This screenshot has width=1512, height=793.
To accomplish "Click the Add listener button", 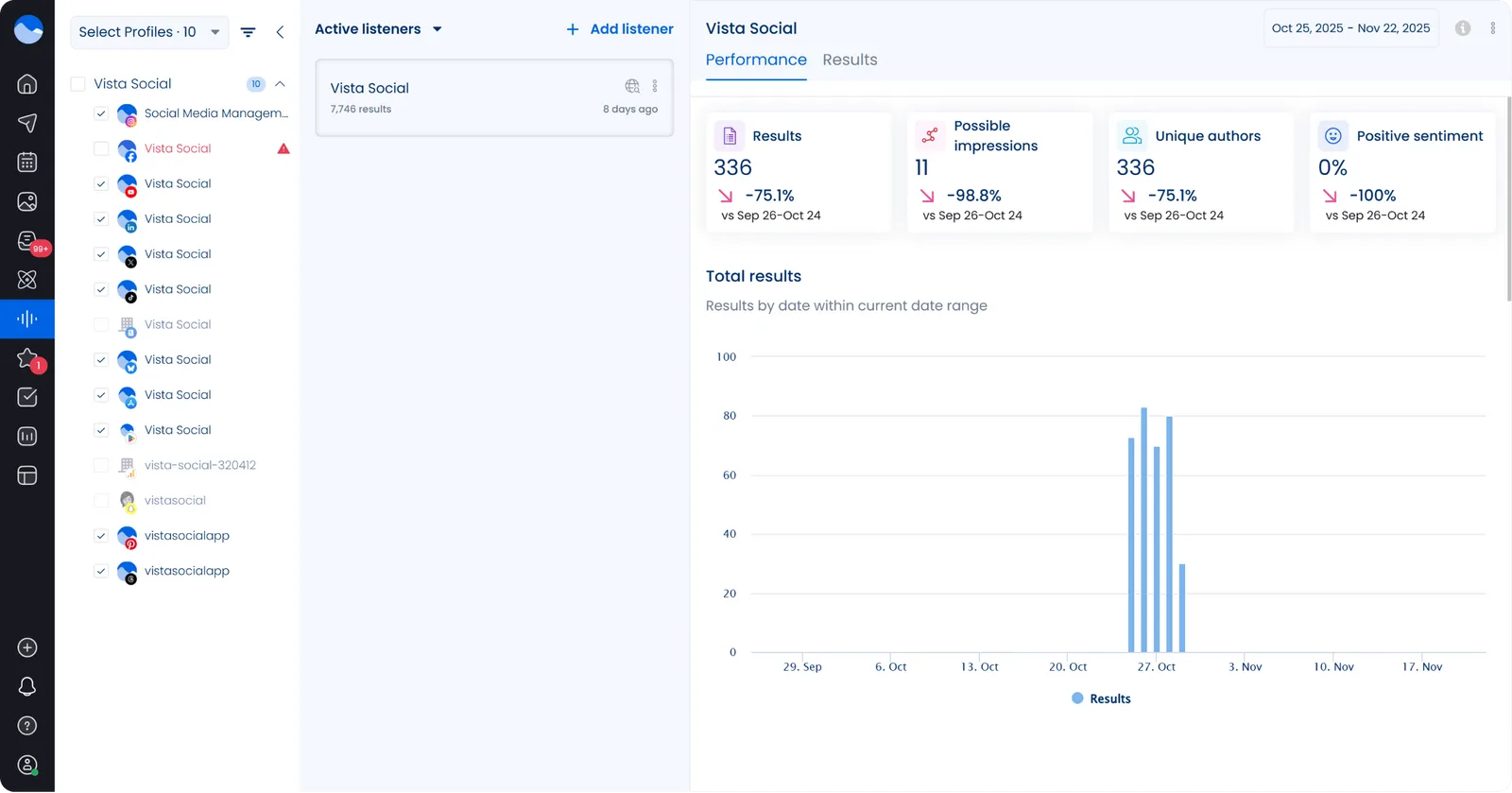I will [x=620, y=29].
